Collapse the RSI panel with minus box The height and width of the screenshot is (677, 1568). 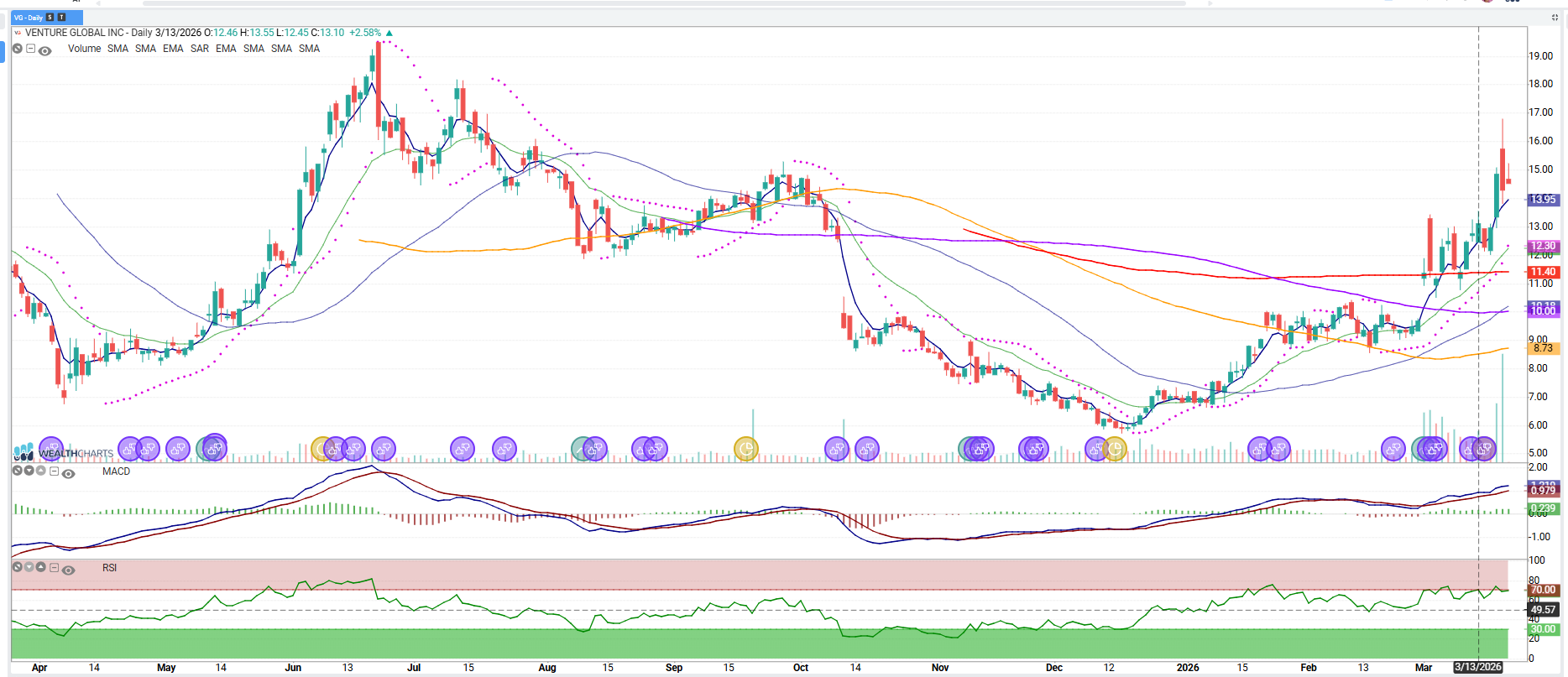point(55,568)
